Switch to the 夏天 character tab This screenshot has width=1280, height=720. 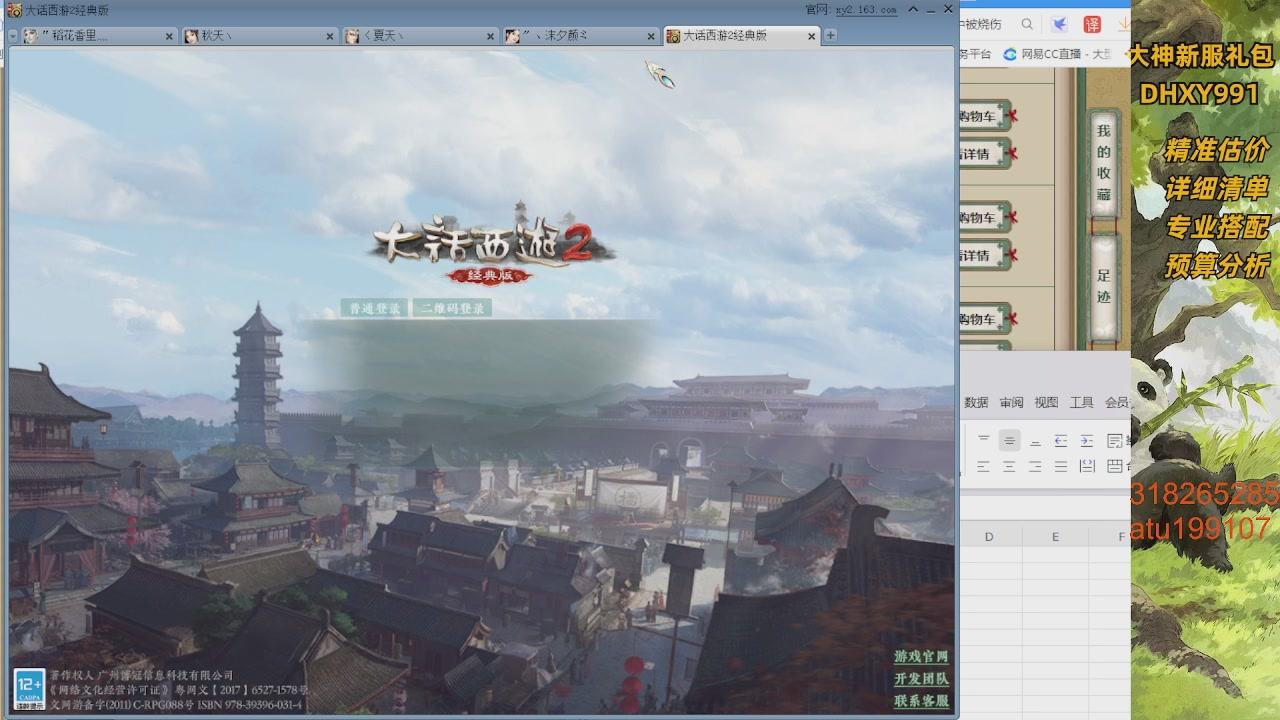(x=421, y=36)
